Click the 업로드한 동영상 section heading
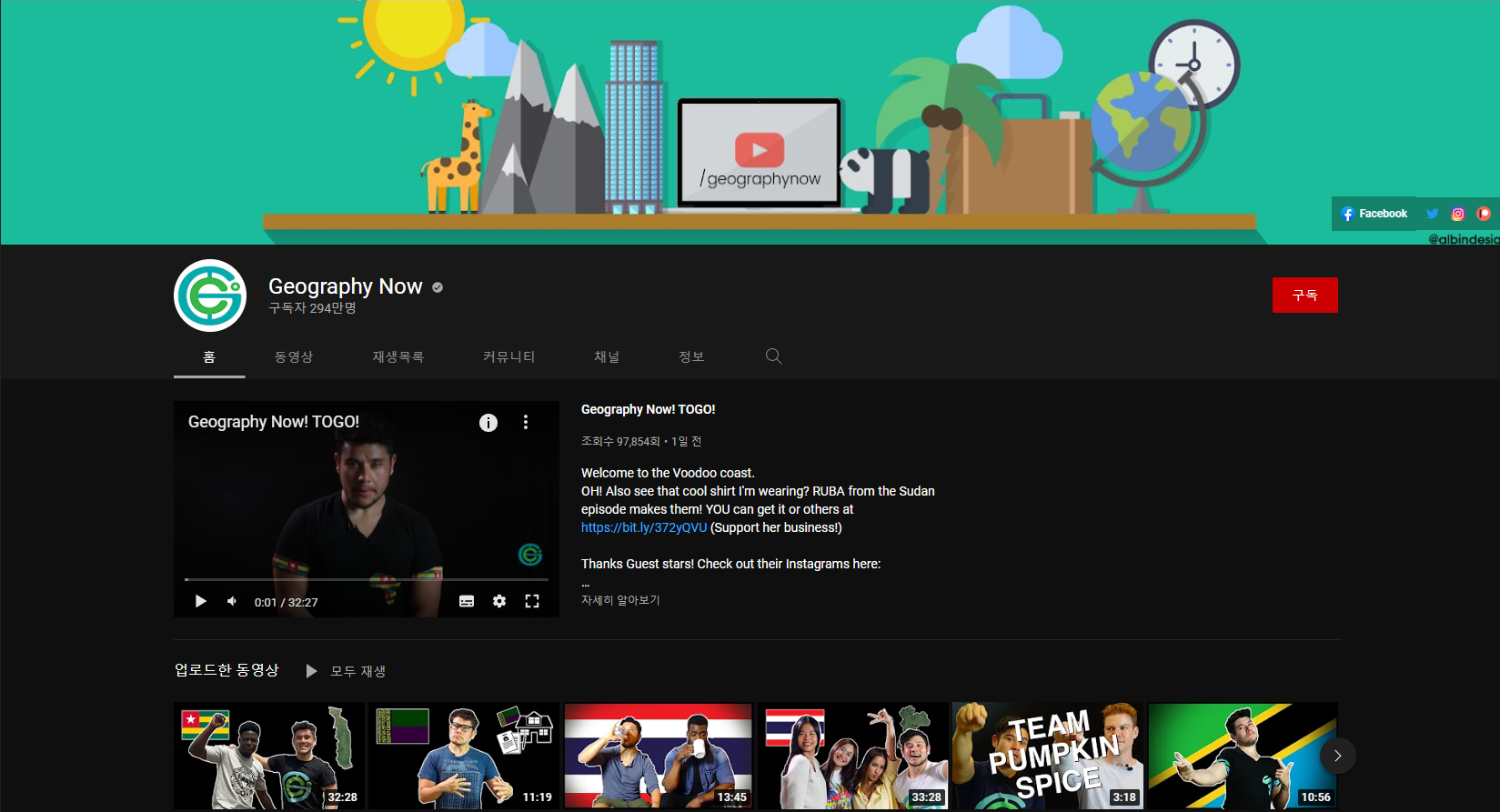 pyautogui.click(x=227, y=670)
